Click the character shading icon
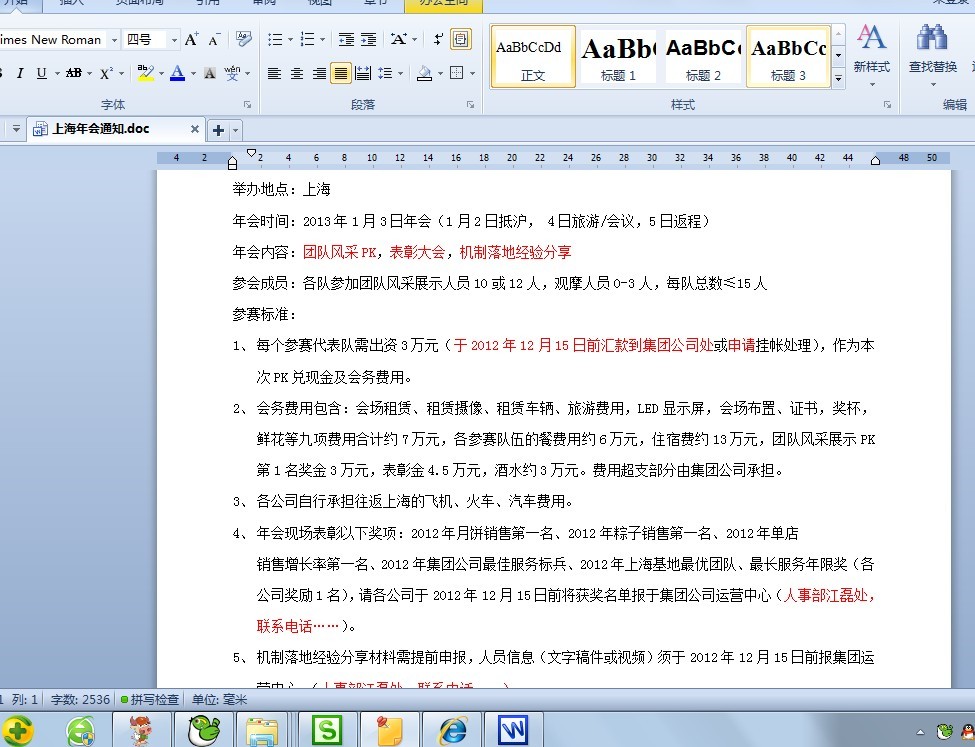This screenshot has width=975, height=747. tap(209, 74)
